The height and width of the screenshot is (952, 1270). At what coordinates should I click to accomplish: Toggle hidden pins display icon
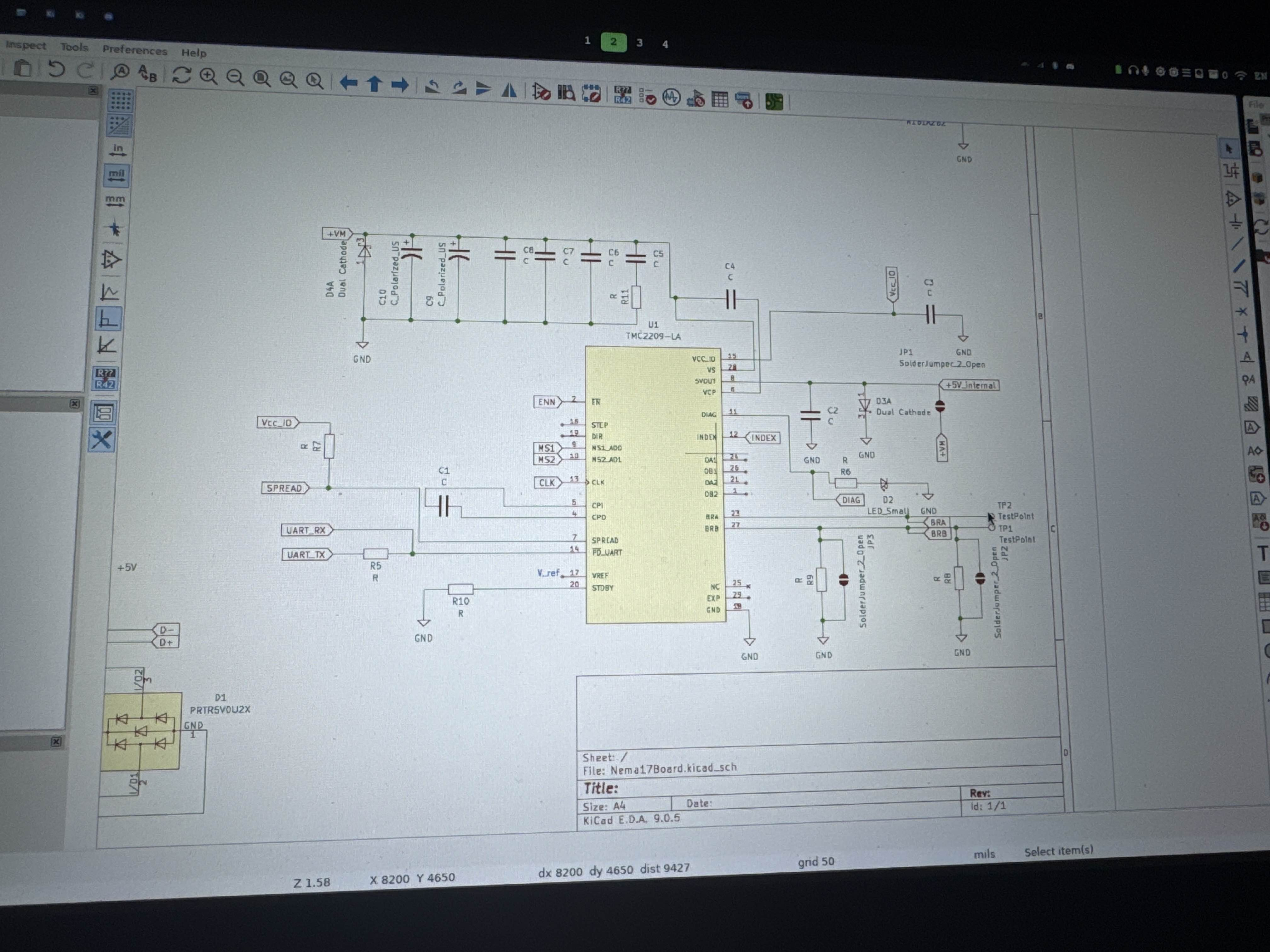[x=111, y=260]
